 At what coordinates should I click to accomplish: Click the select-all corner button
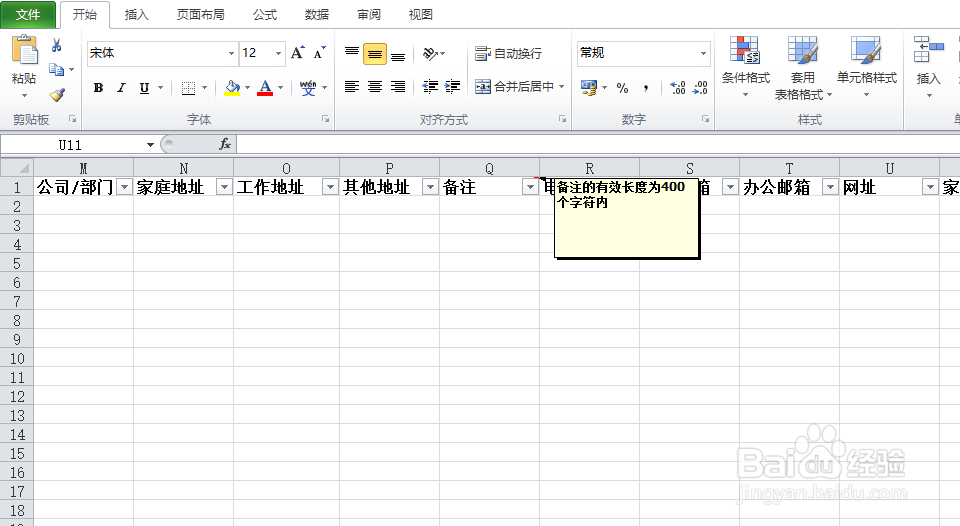click(x=17, y=168)
